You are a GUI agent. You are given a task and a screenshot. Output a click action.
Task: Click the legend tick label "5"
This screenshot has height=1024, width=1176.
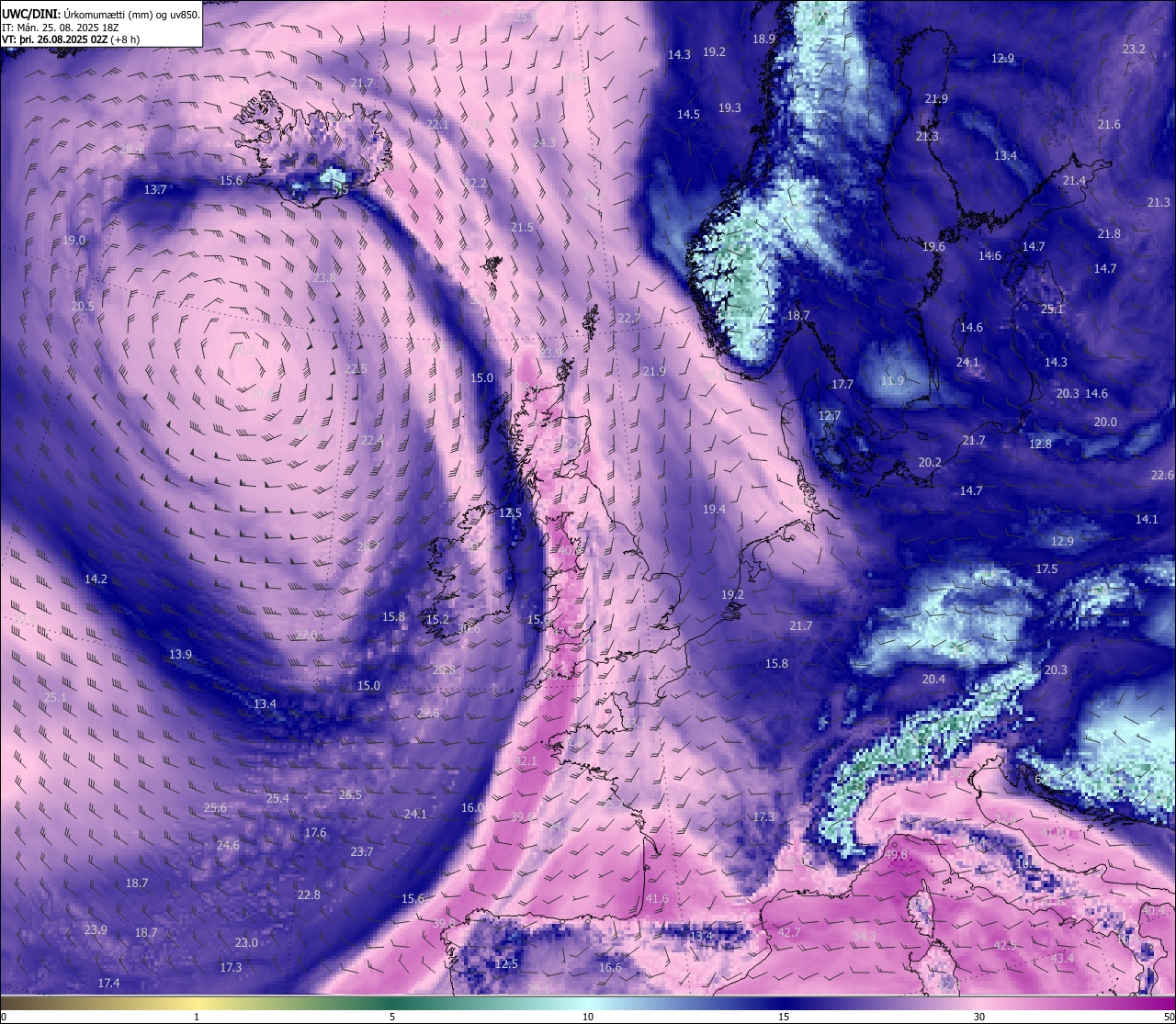(x=392, y=1017)
